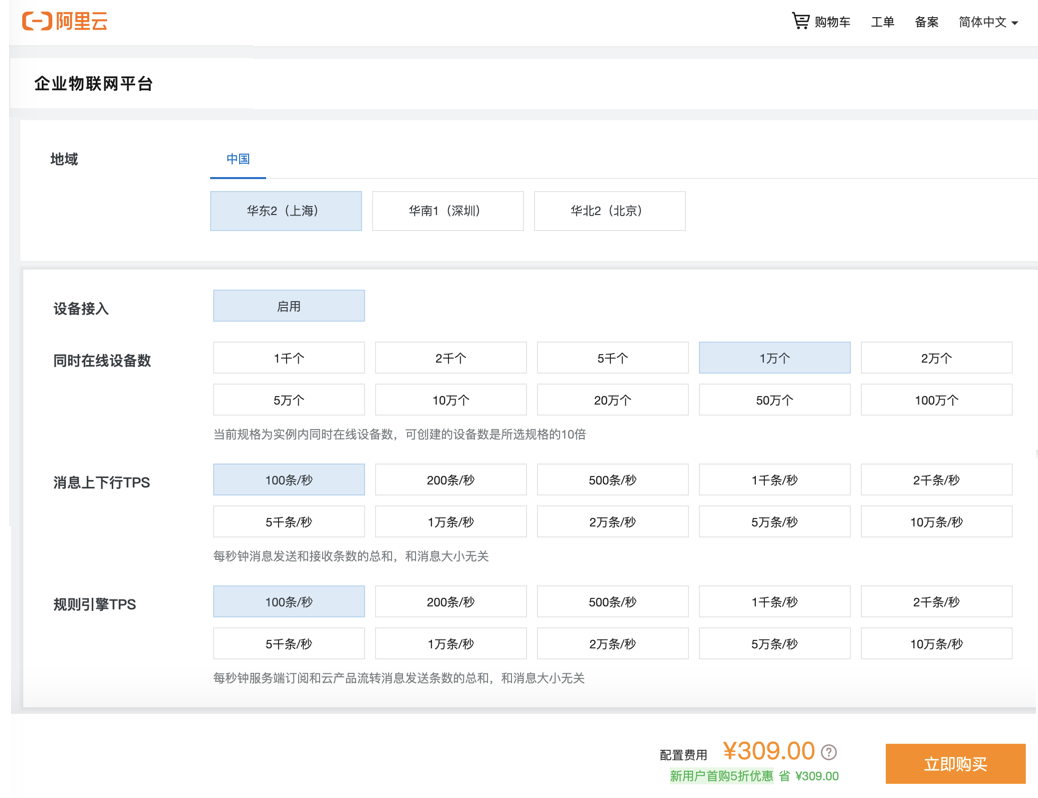
Task: Click the price help question mark icon
Action: (x=829, y=752)
